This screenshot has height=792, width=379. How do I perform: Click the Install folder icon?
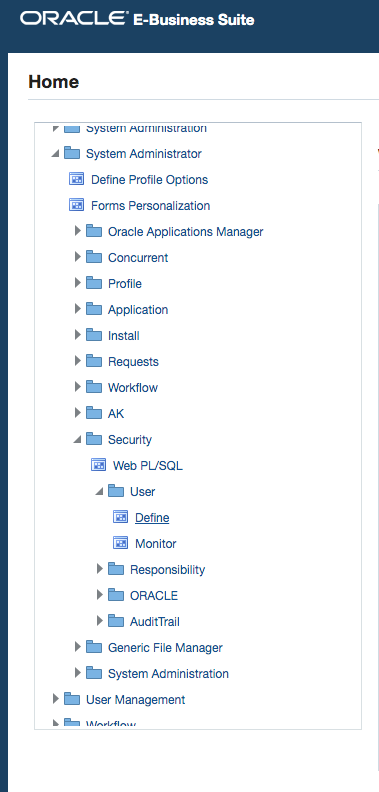coord(94,335)
